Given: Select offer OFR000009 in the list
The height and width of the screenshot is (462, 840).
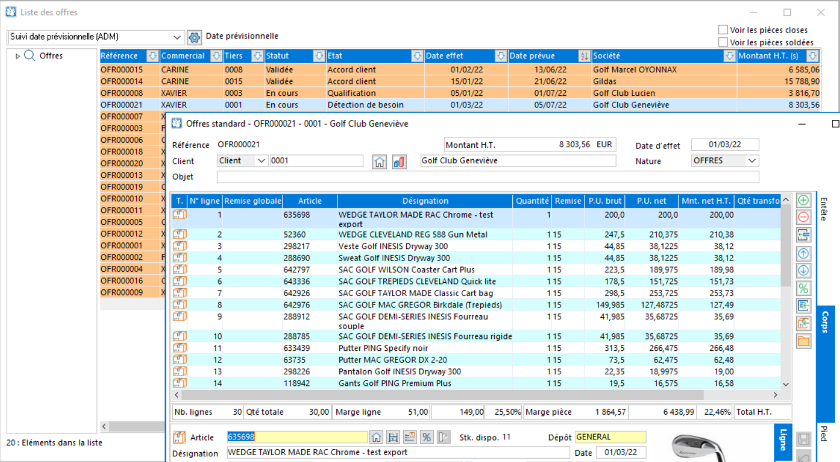Looking at the screenshot, I should click(132, 293).
